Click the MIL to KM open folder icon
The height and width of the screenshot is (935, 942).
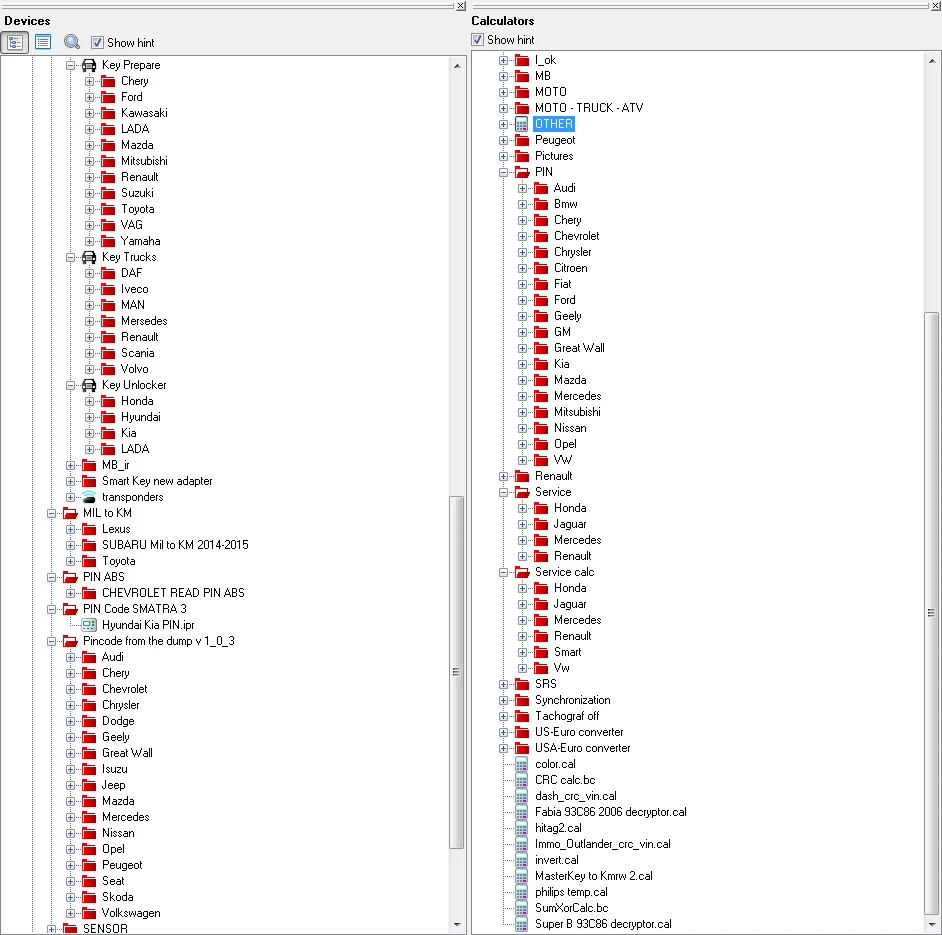click(x=70, y=513)
